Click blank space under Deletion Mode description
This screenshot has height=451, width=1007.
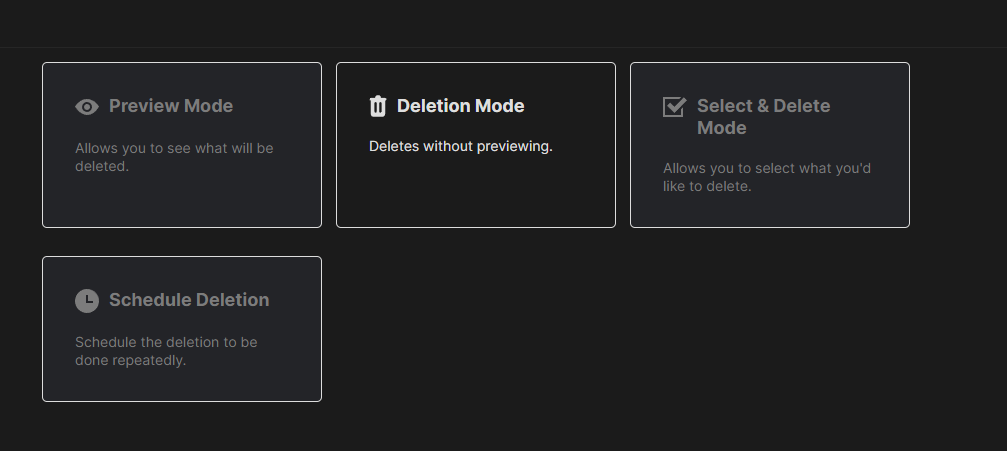476,191
